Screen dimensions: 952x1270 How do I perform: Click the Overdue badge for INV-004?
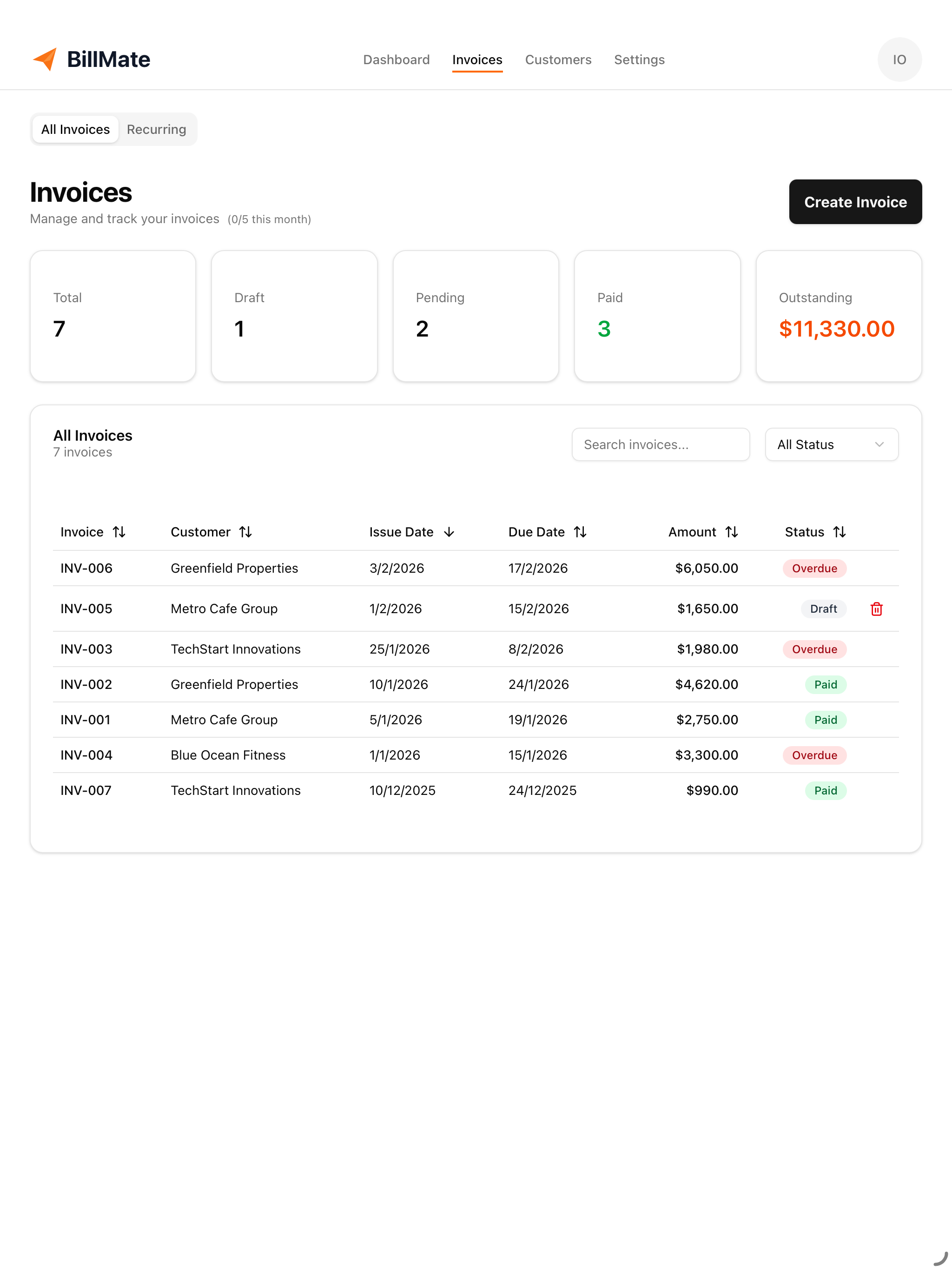(814, 755)
